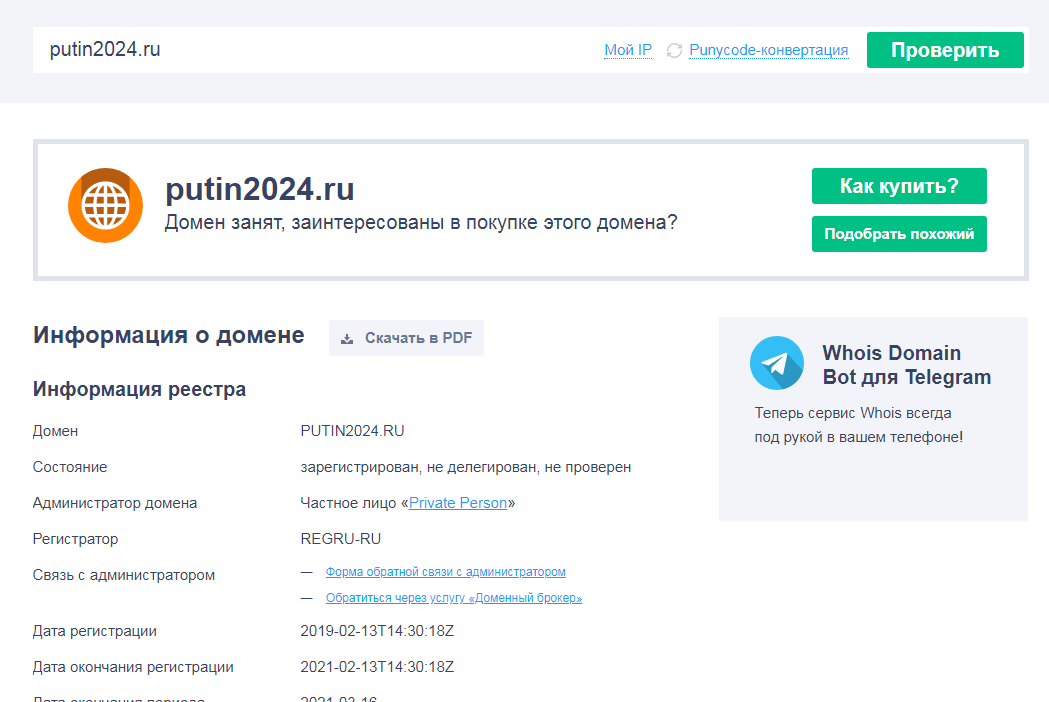Open the Мой IP link

click(x=628, y=50)
